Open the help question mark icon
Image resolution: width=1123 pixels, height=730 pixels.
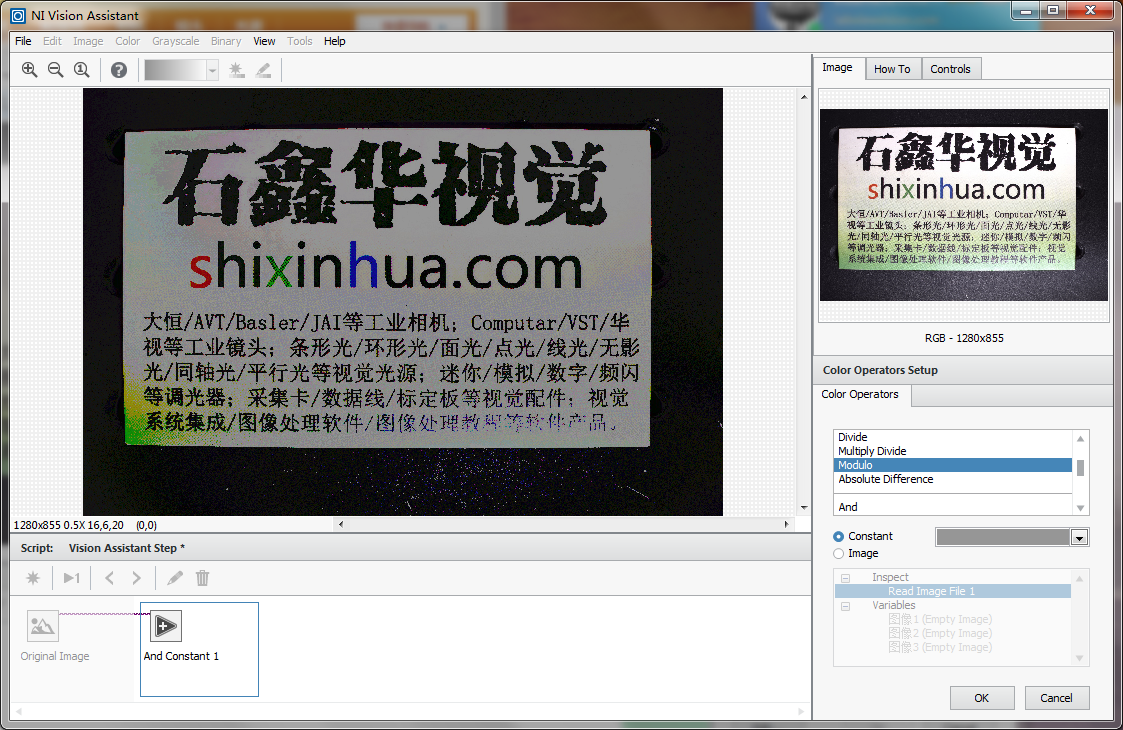(x=119, y=69)
